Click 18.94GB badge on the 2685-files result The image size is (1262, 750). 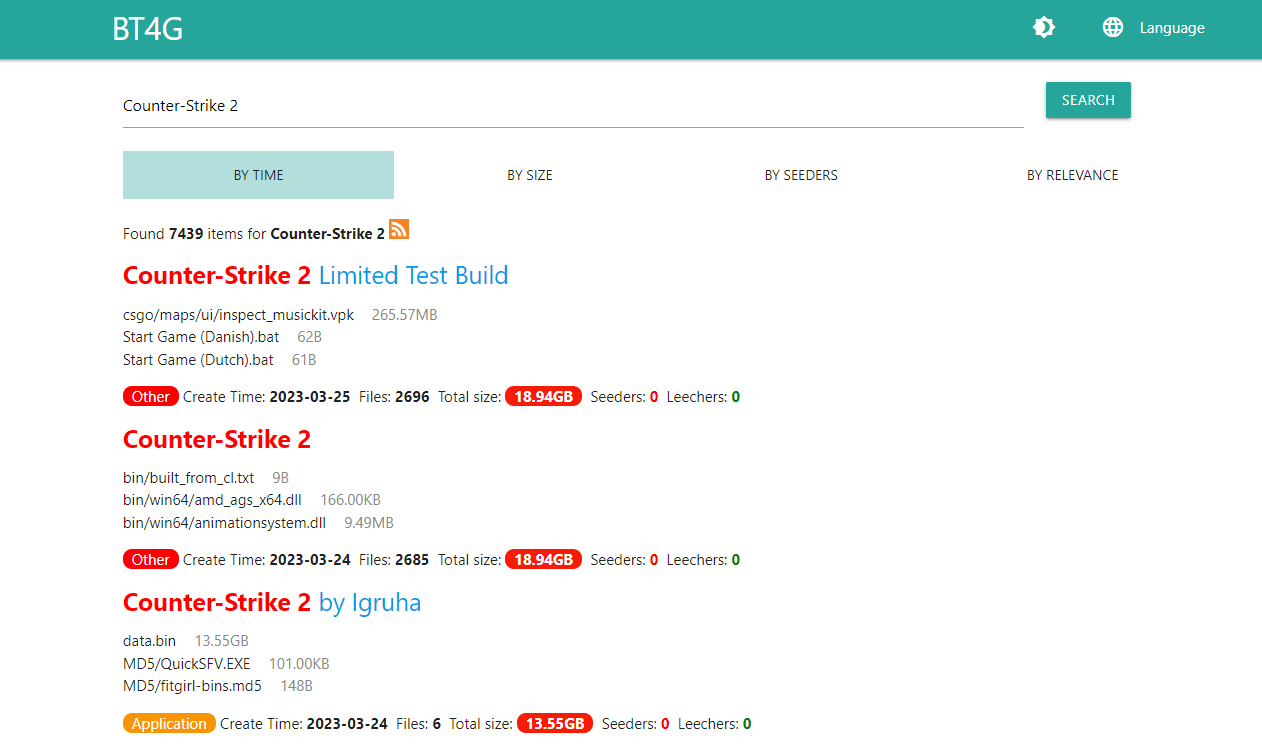543,560
